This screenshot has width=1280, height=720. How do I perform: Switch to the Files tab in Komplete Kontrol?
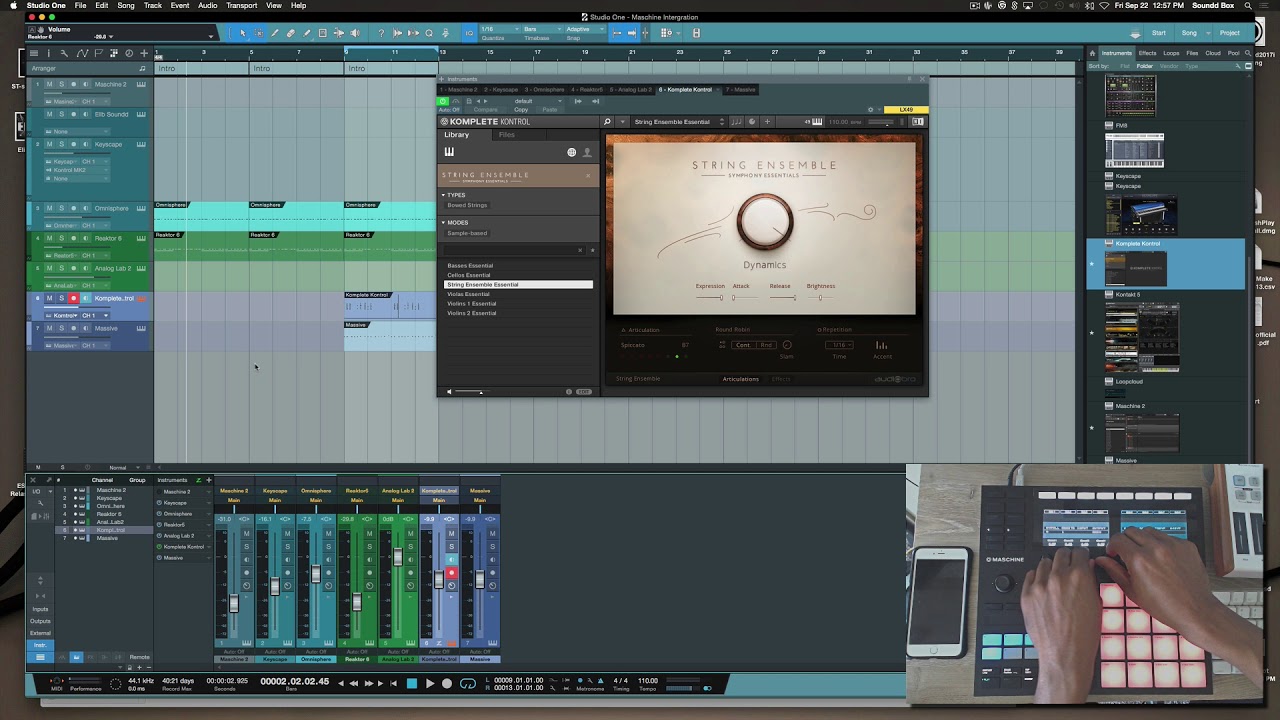pos(507,135)
